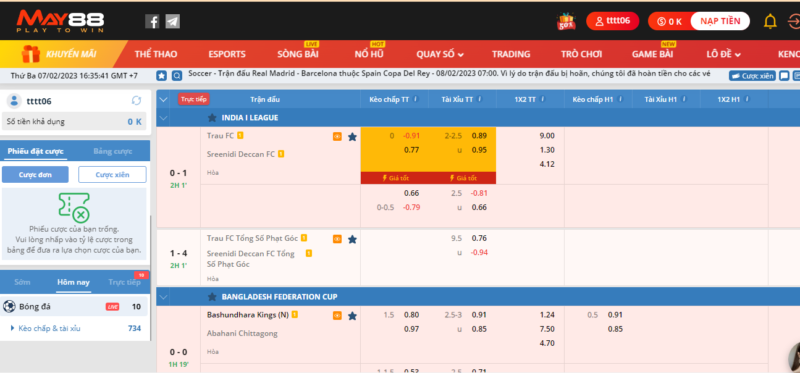Switch to Phiếu đặt cược tab
The width and height of the screenshot is (800, 373).
pos(35,151)
